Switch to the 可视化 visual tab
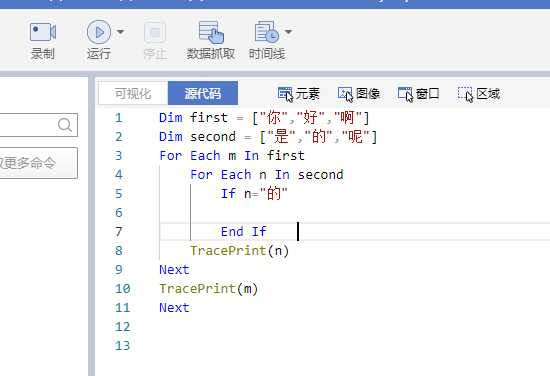 [133, 93]
